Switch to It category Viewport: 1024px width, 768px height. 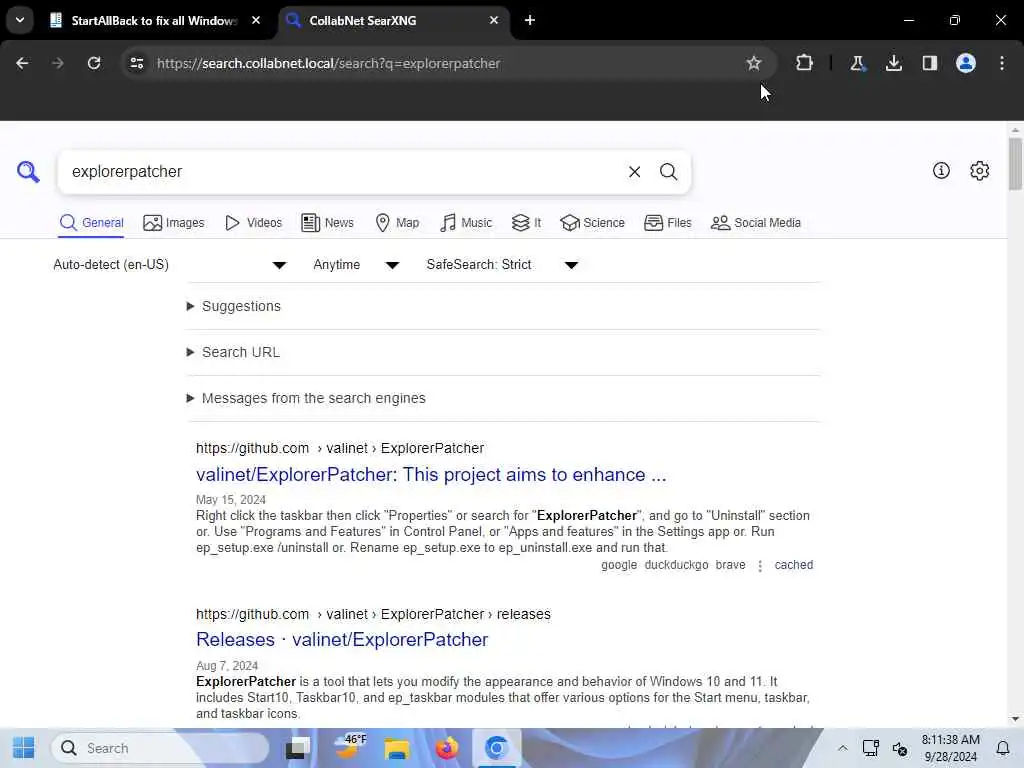(526, 223)
